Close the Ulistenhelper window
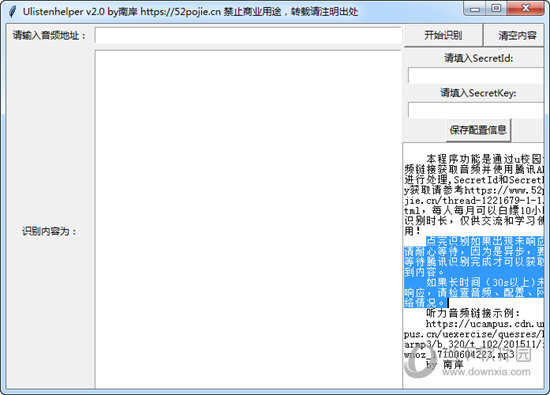Viewport: 550px width, 395px height. [x=525, y=8]
